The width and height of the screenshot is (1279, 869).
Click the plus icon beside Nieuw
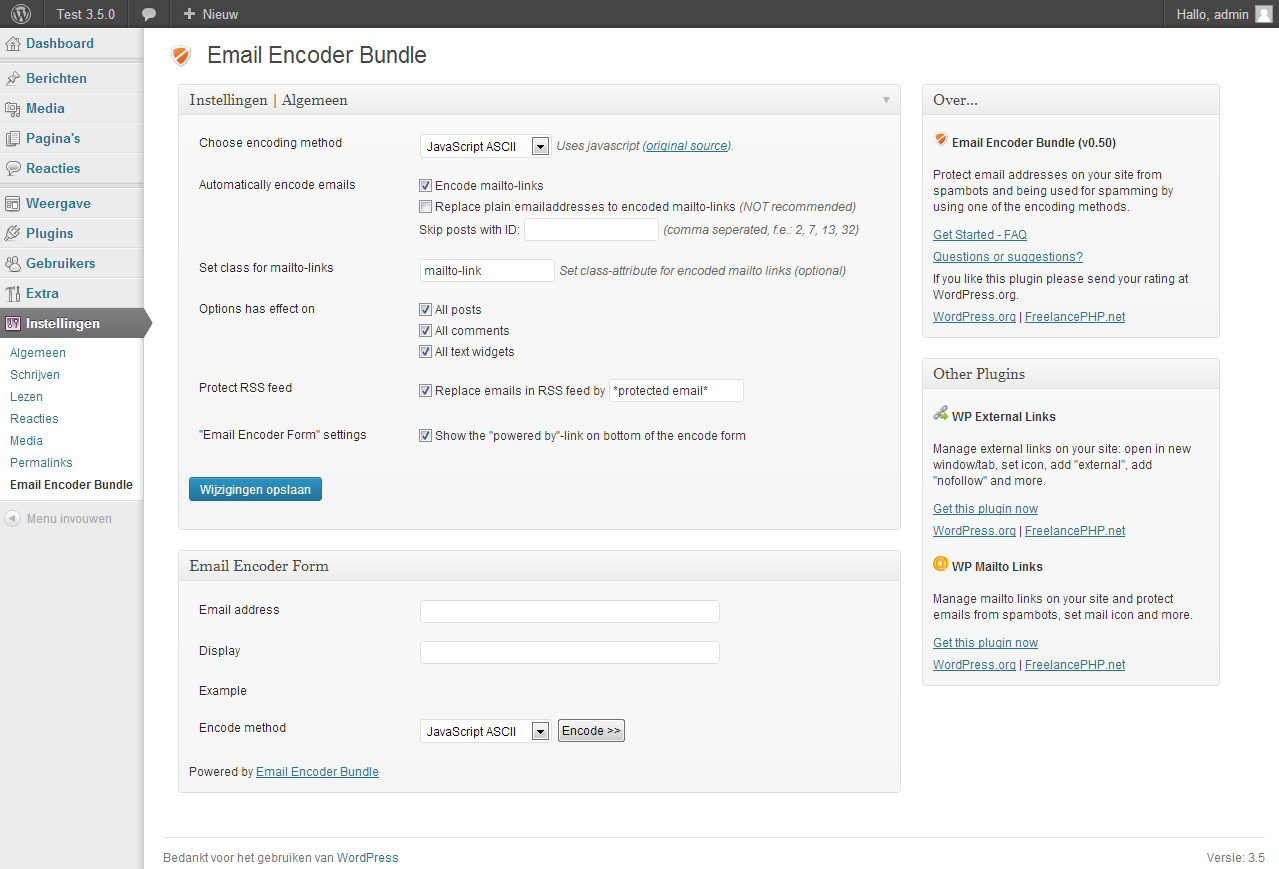click(x=190, y=14)
